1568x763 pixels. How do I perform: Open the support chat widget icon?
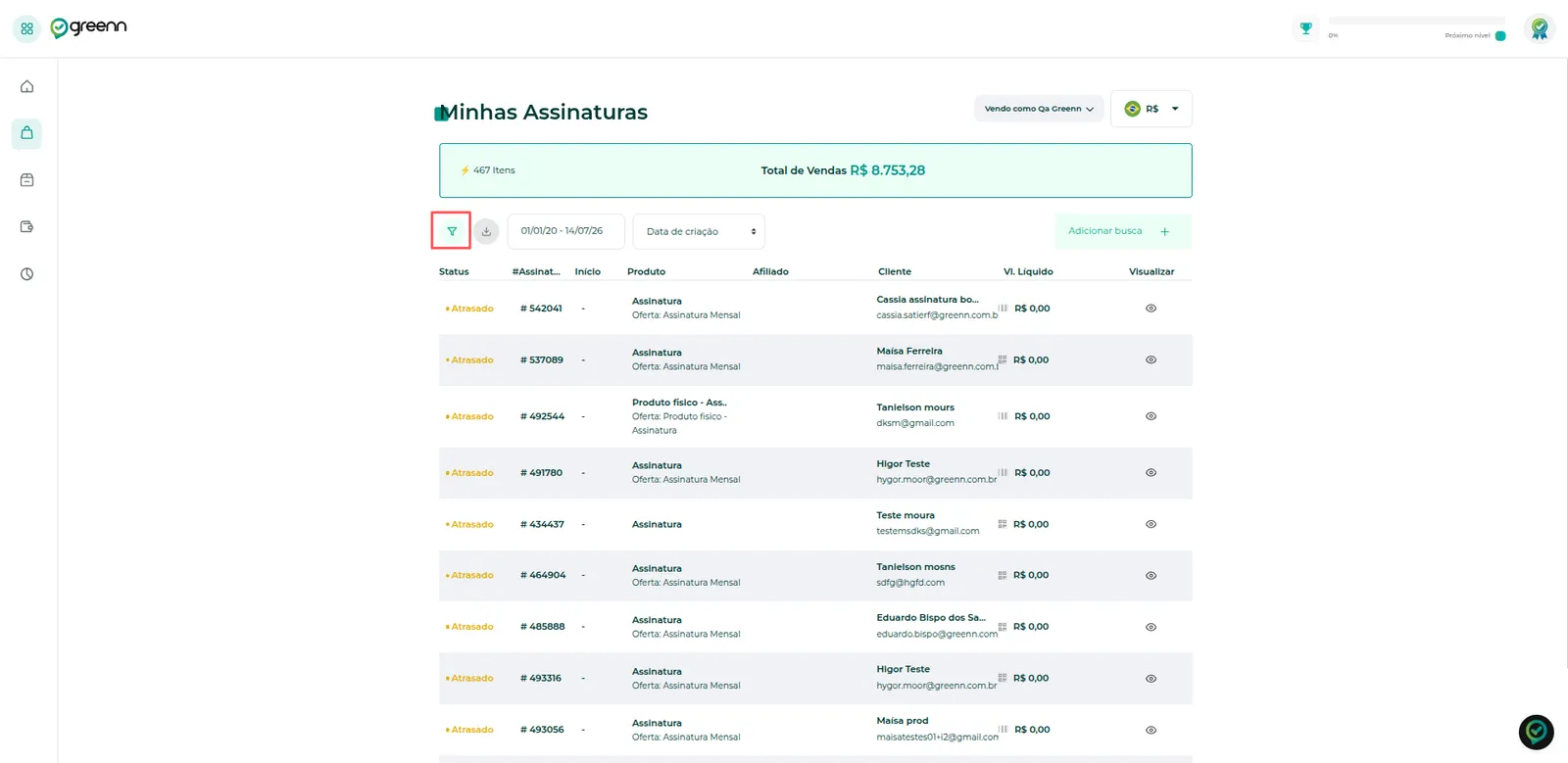pyautogui.click(x=1536, y=732)
